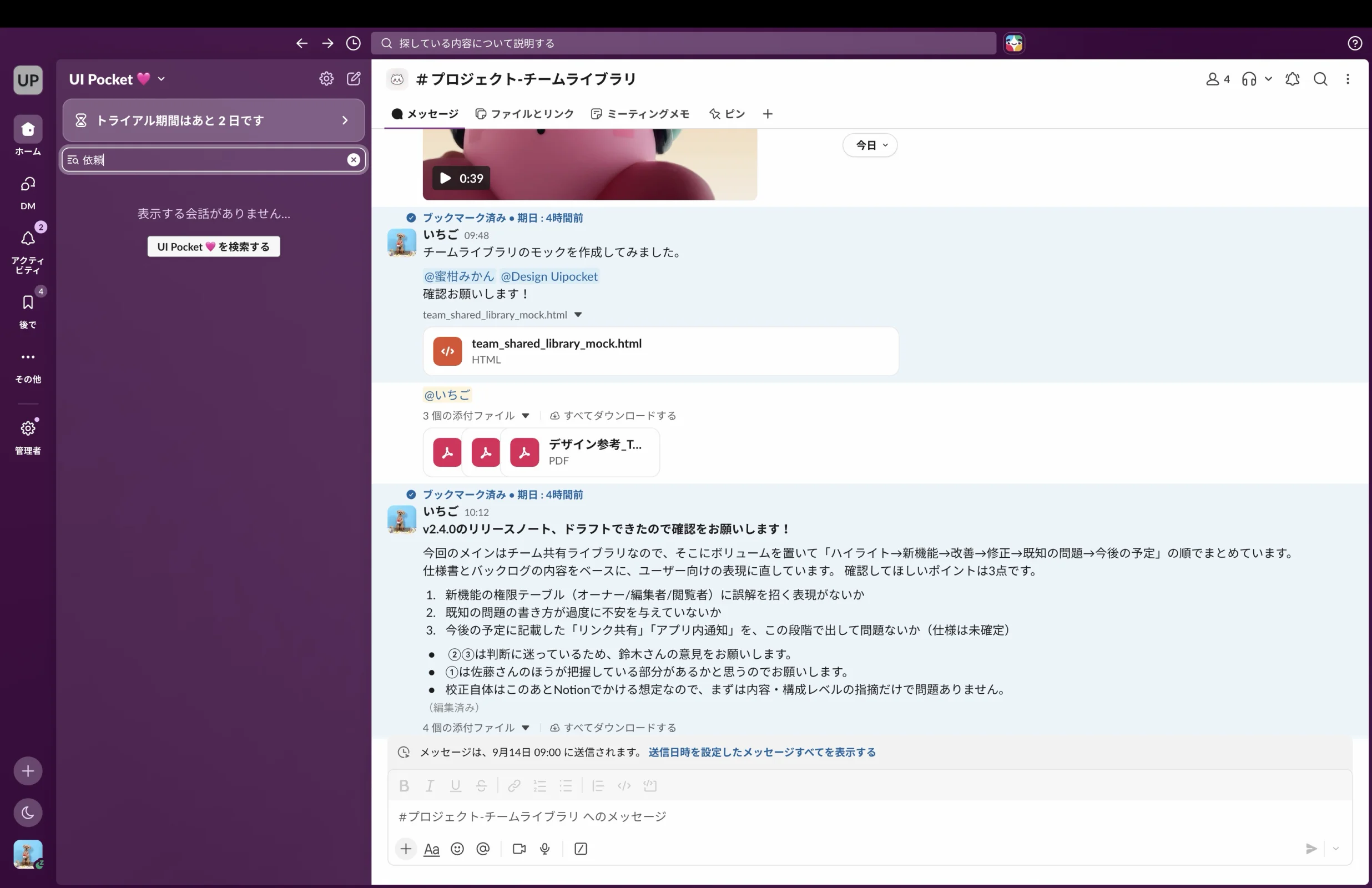This screenshot has width=1372, height=888.
Task: Toggle underline formatting
Action: tap(456, 785)
